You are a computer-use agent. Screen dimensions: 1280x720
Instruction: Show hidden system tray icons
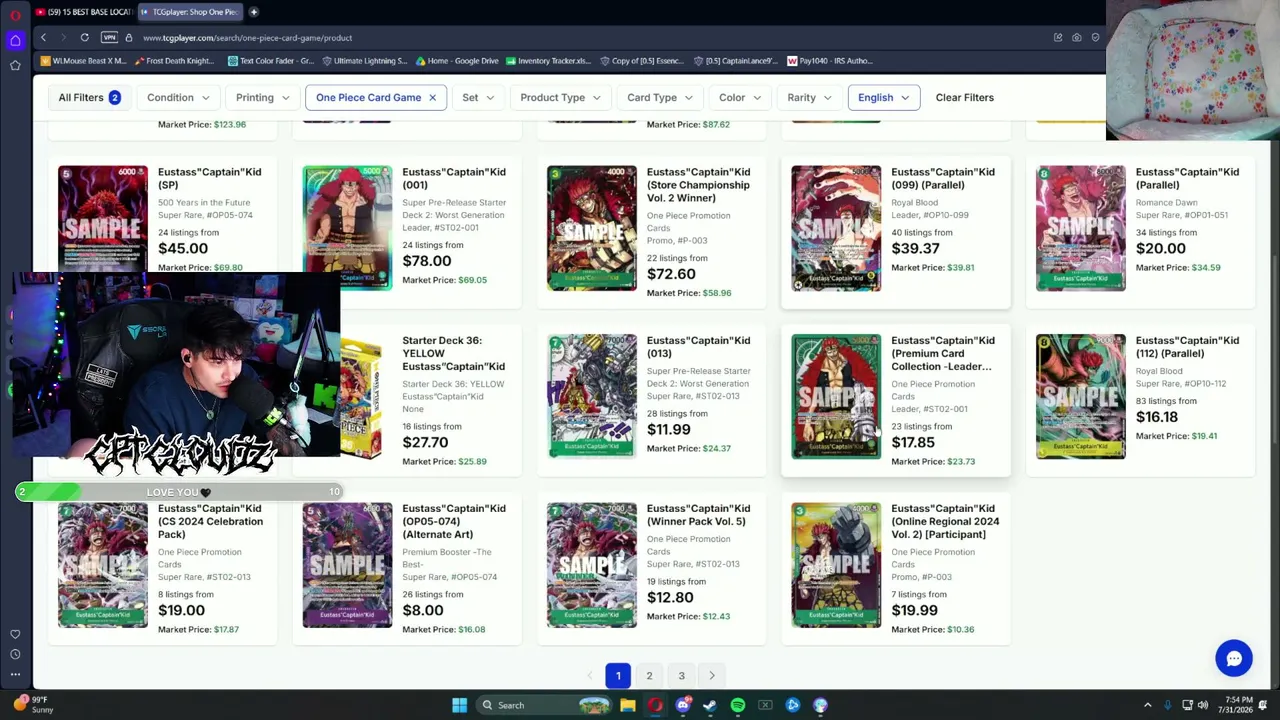click(x=1148, y=705)
